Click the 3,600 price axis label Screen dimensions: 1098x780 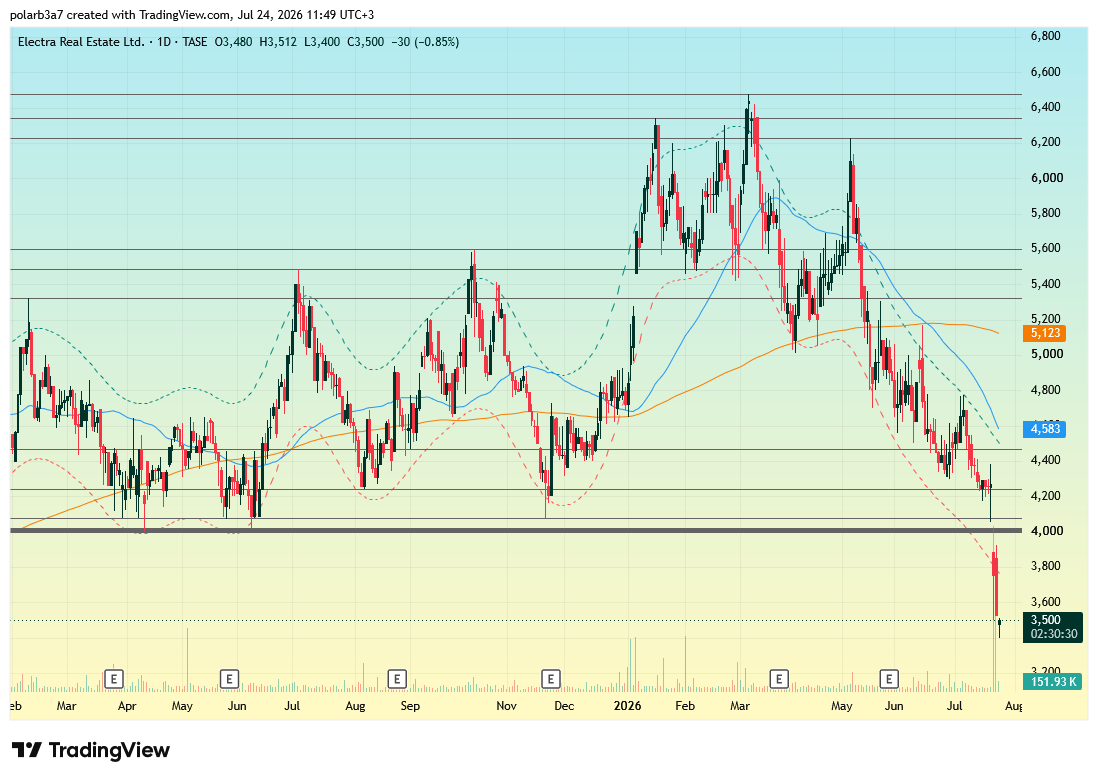coord(1045,601)
